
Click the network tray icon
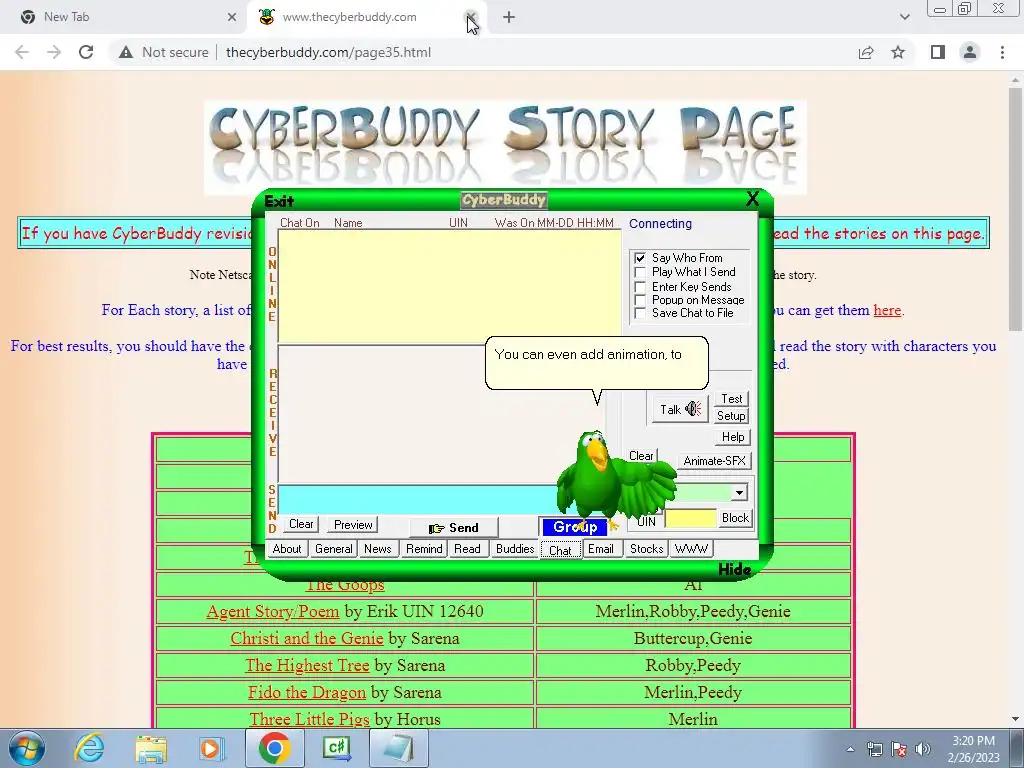point(874,749)
